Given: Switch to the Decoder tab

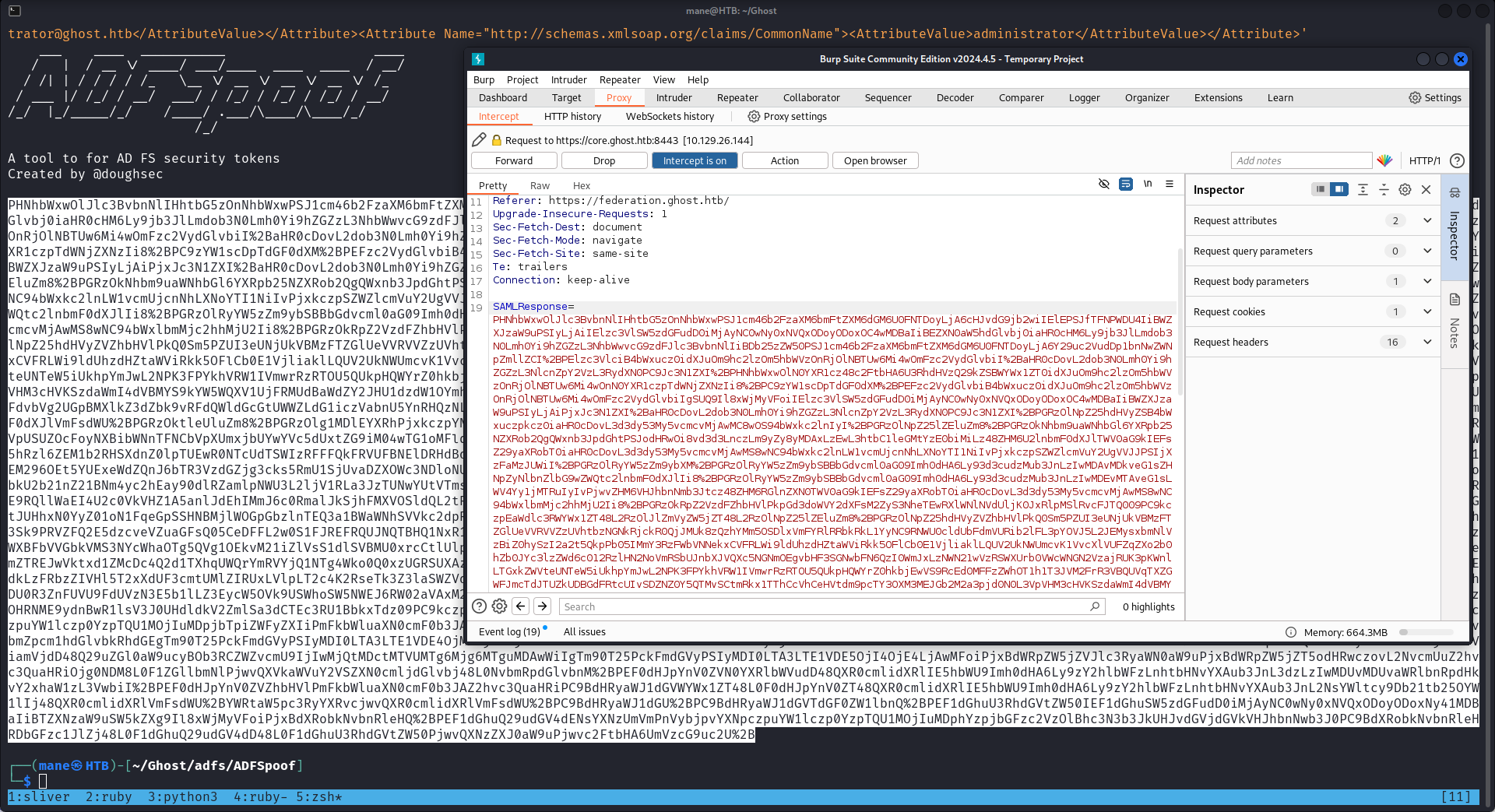Looking at the screenshot, I should point(955,97).
